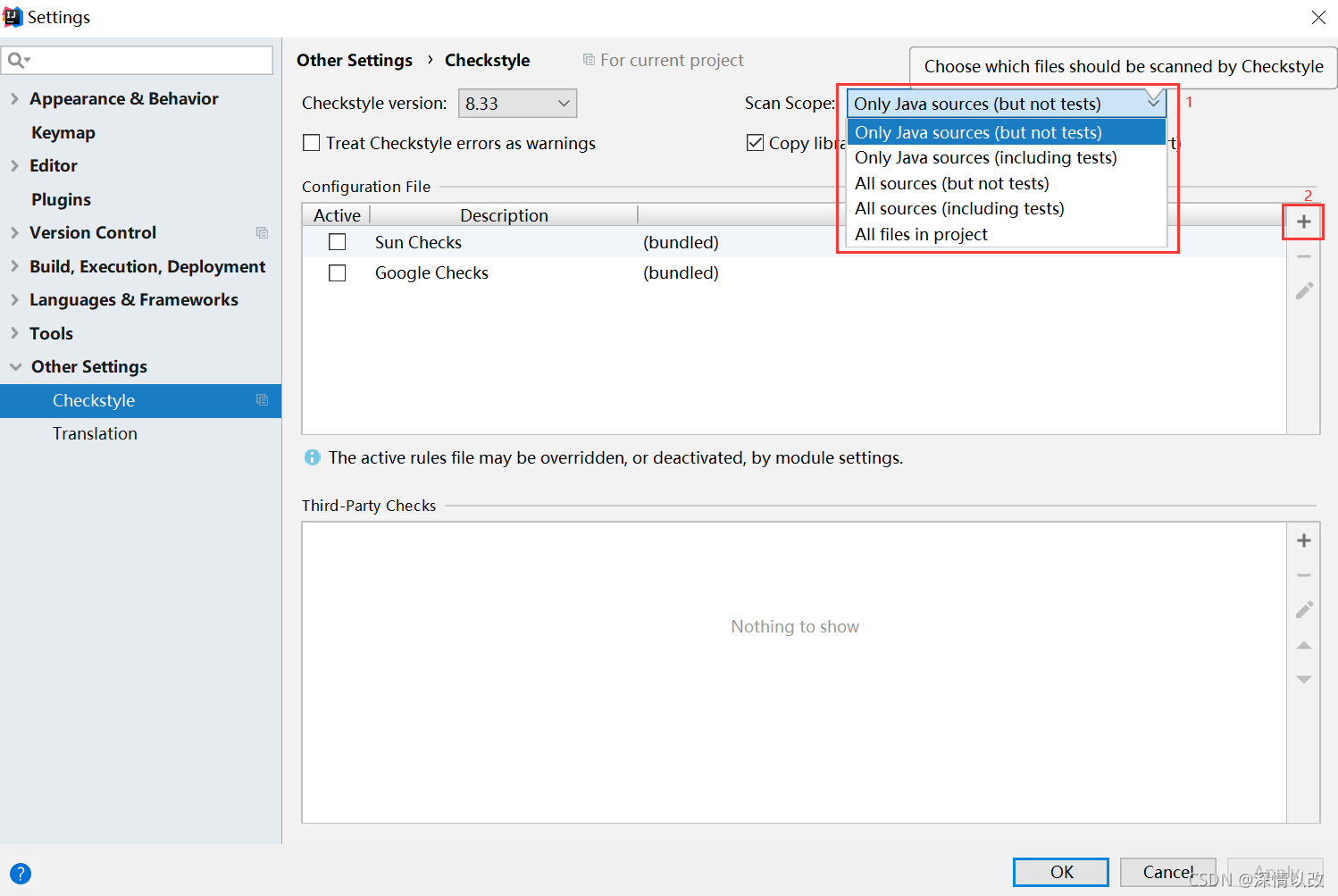Screen dimensions: 1338x896
Task: Expand Appearance & Behavior settings
Action: tap(14, 98)
